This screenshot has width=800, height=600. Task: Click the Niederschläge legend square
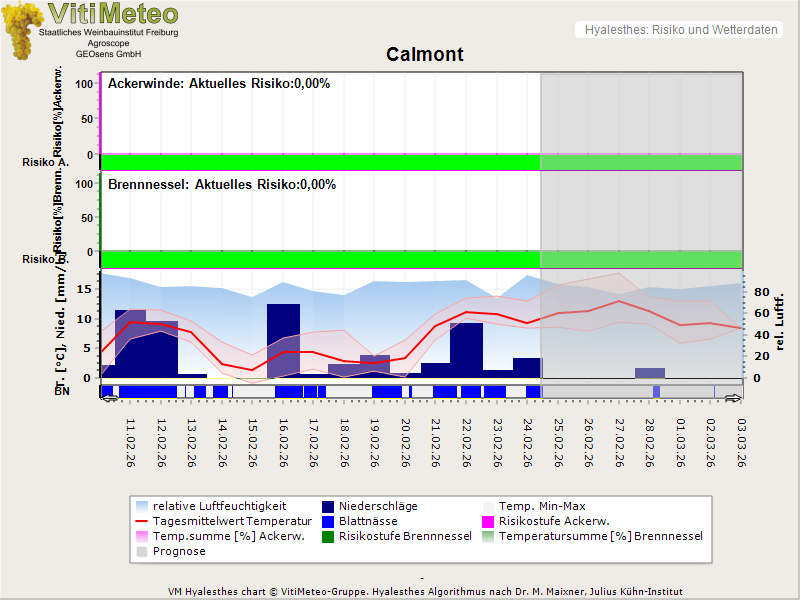[329, 506]
